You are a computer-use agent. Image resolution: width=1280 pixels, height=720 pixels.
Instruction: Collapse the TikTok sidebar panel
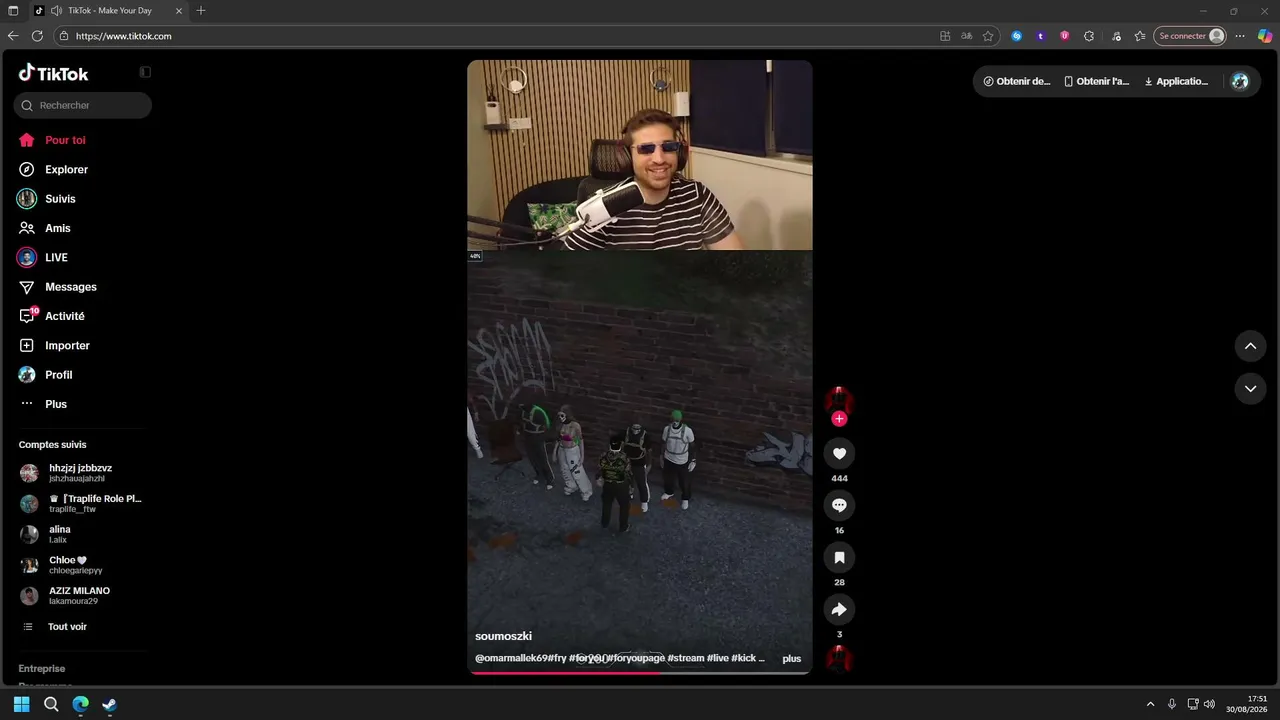tap(145, 72)
